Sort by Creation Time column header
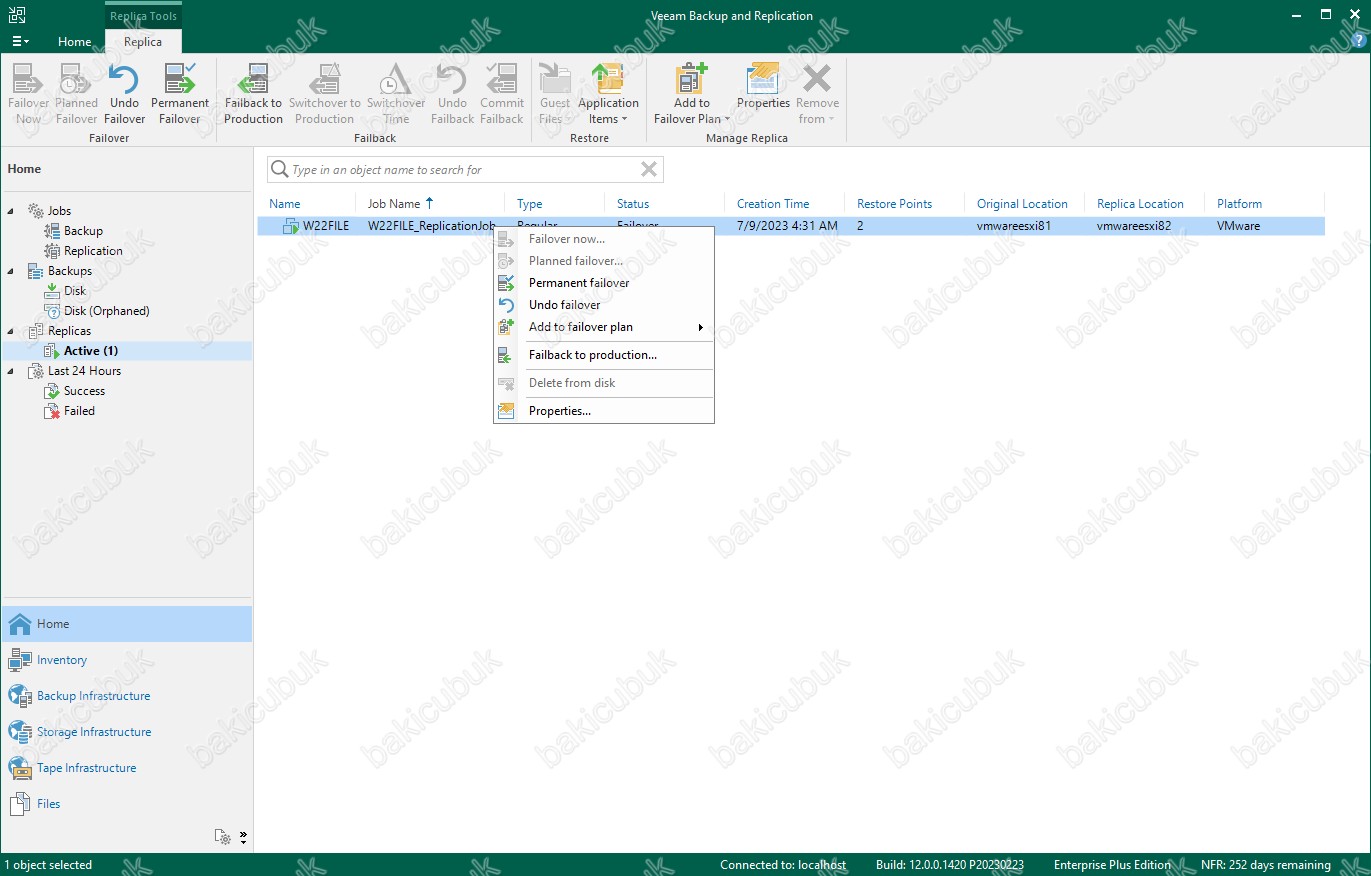 773,204
